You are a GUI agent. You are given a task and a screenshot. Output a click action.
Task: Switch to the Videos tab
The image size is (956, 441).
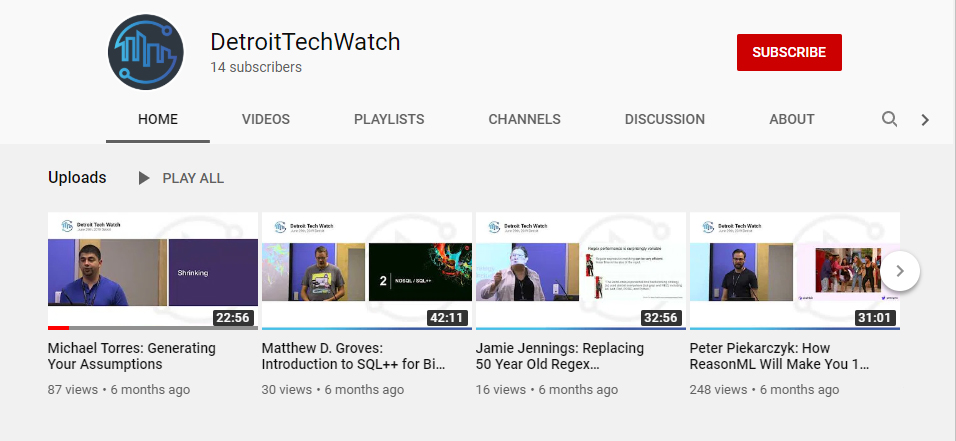[265, 119]
